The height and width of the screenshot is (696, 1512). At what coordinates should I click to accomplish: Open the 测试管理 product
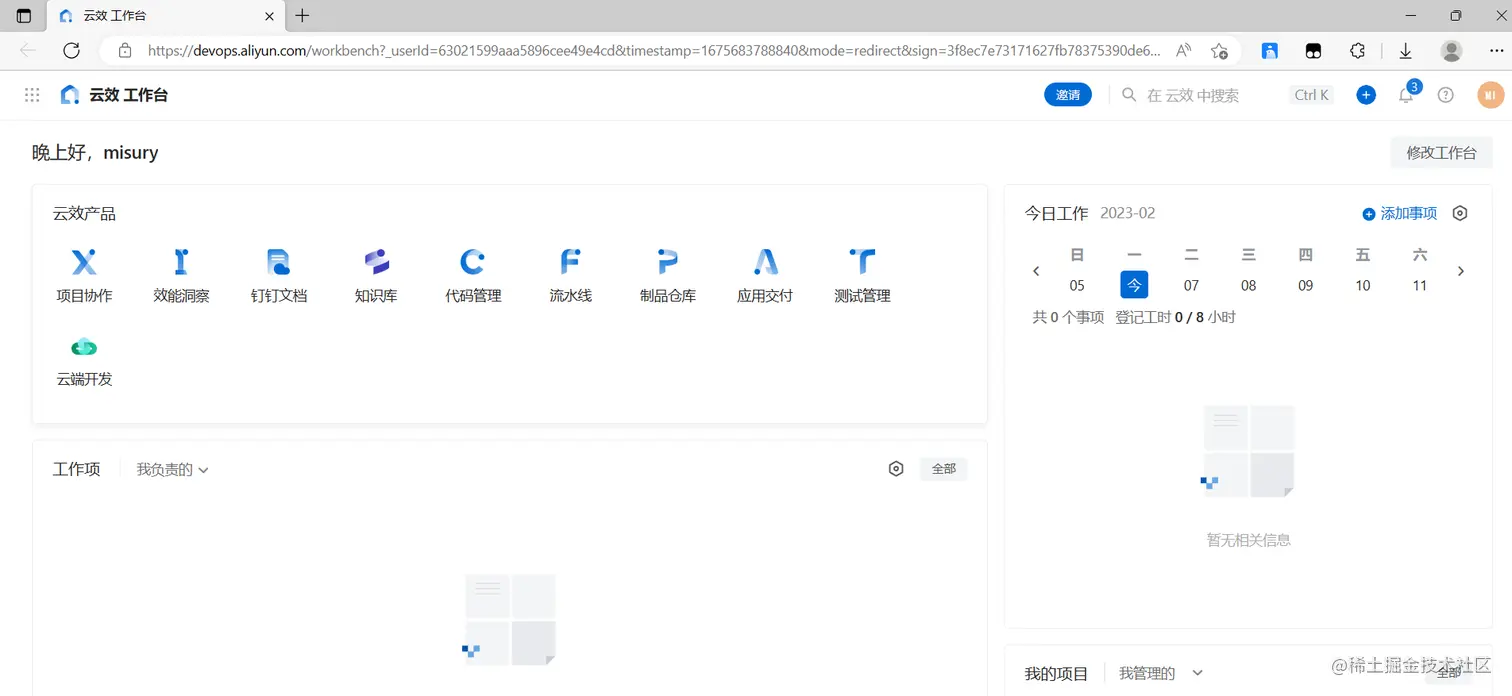pyautogui.click(x=862, y=276)
